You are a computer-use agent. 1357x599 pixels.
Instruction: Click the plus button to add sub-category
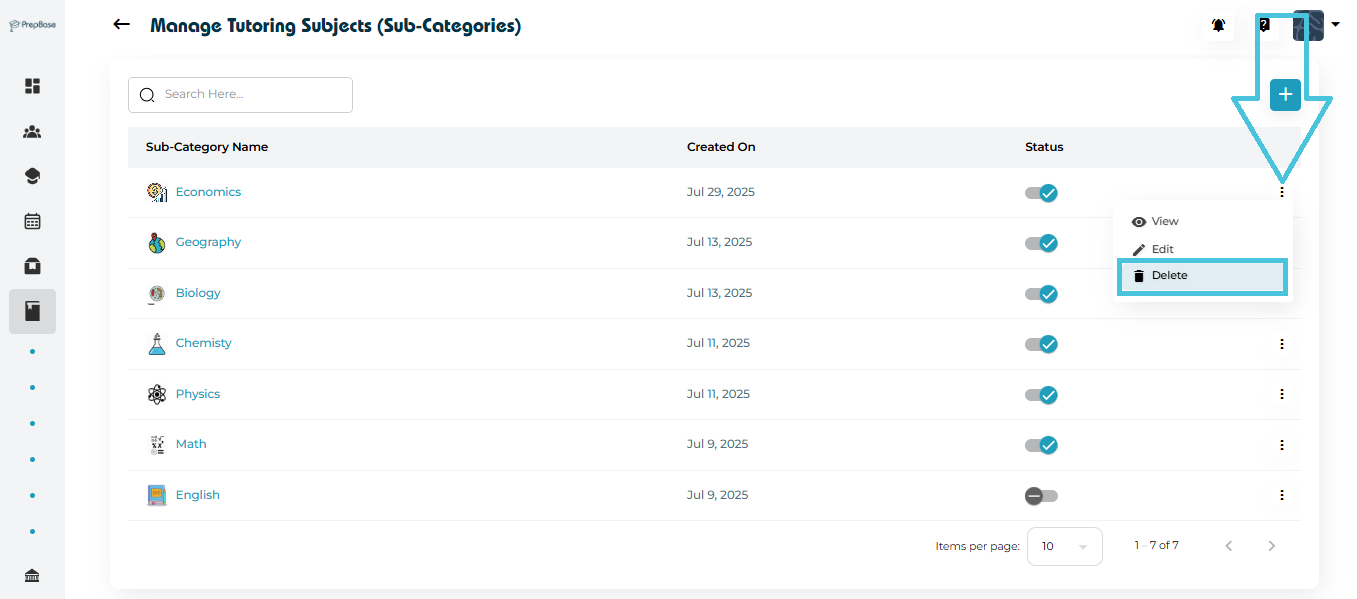[1285, 94]
